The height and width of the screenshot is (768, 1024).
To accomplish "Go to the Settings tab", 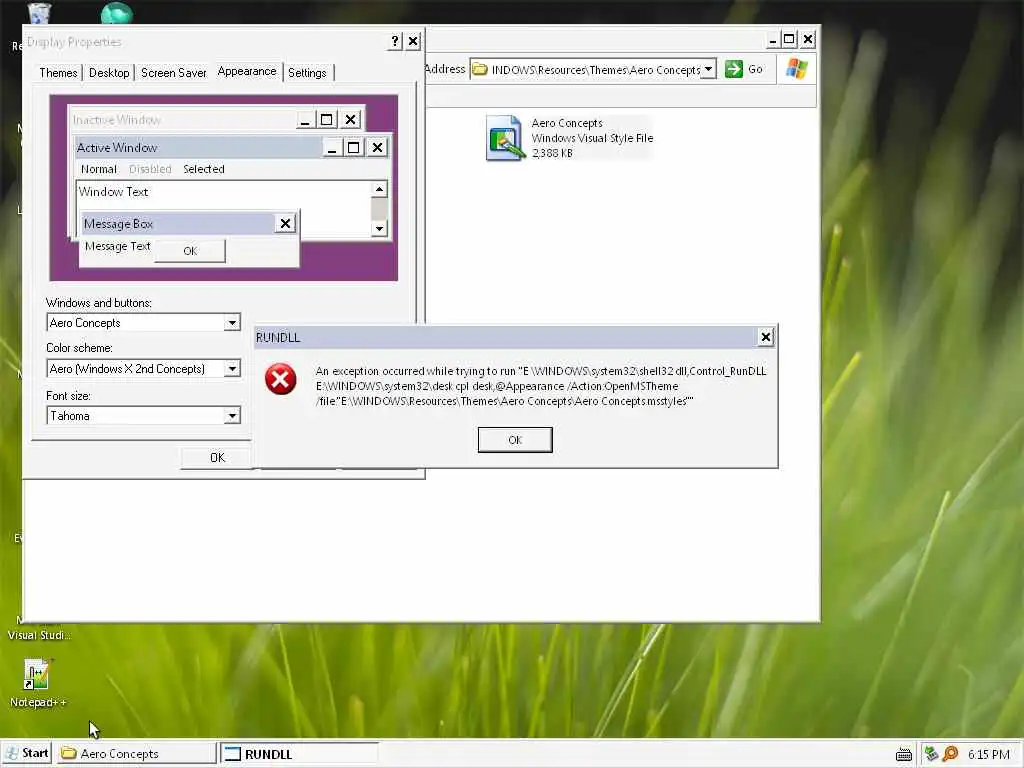I will click(x=308, y=72).
